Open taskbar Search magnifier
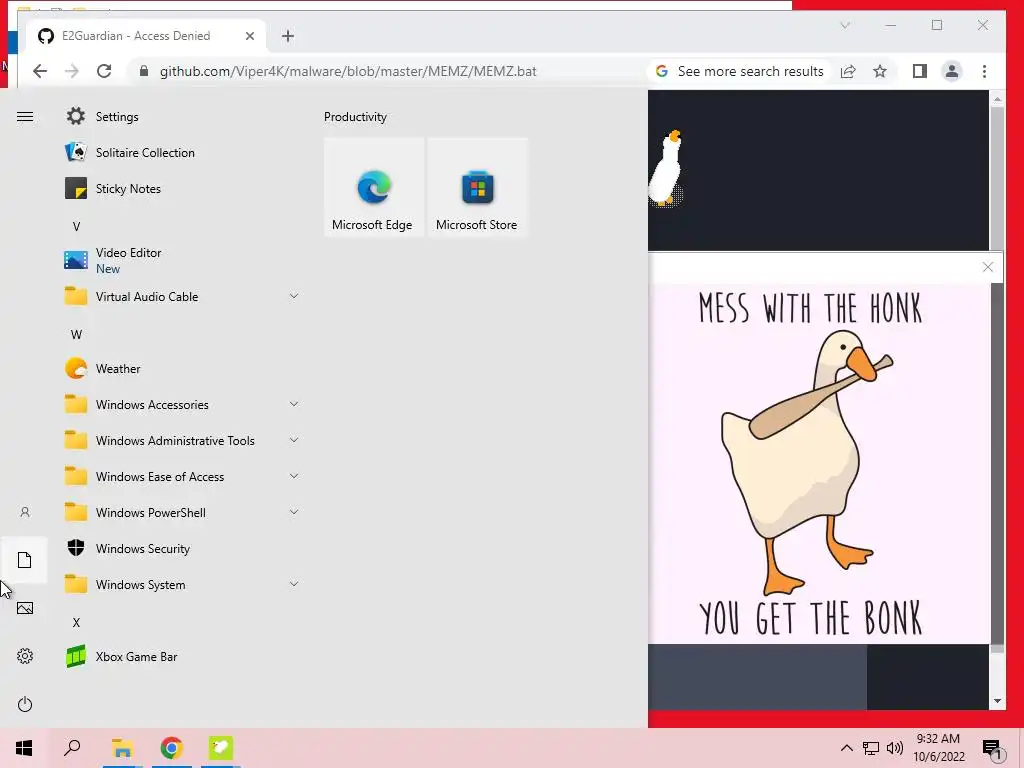This screenshot has height=768, width=1024. coord(72,748)
